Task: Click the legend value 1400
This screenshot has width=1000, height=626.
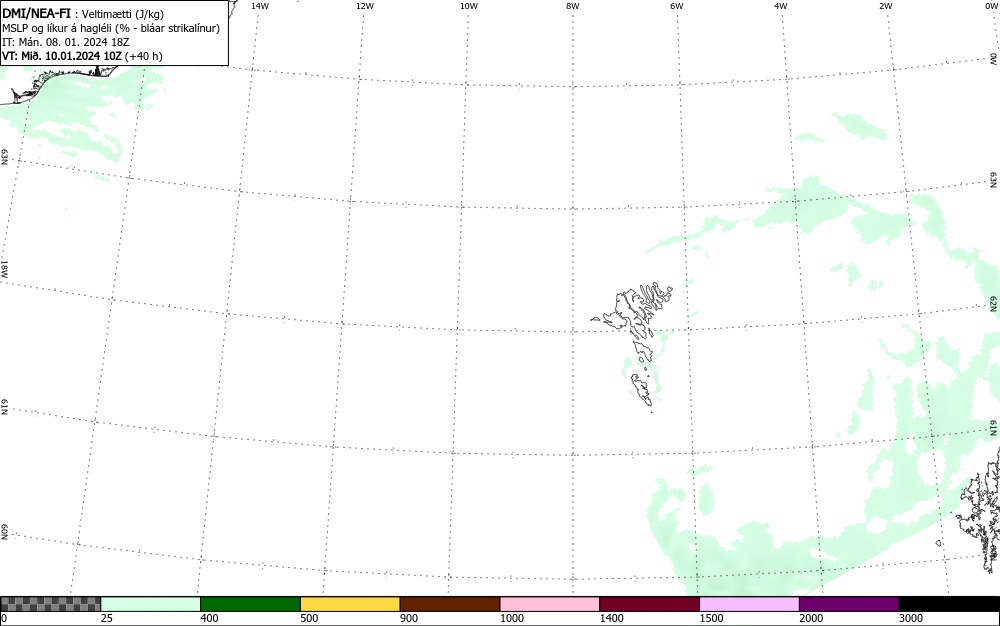Action: [612, 618]
